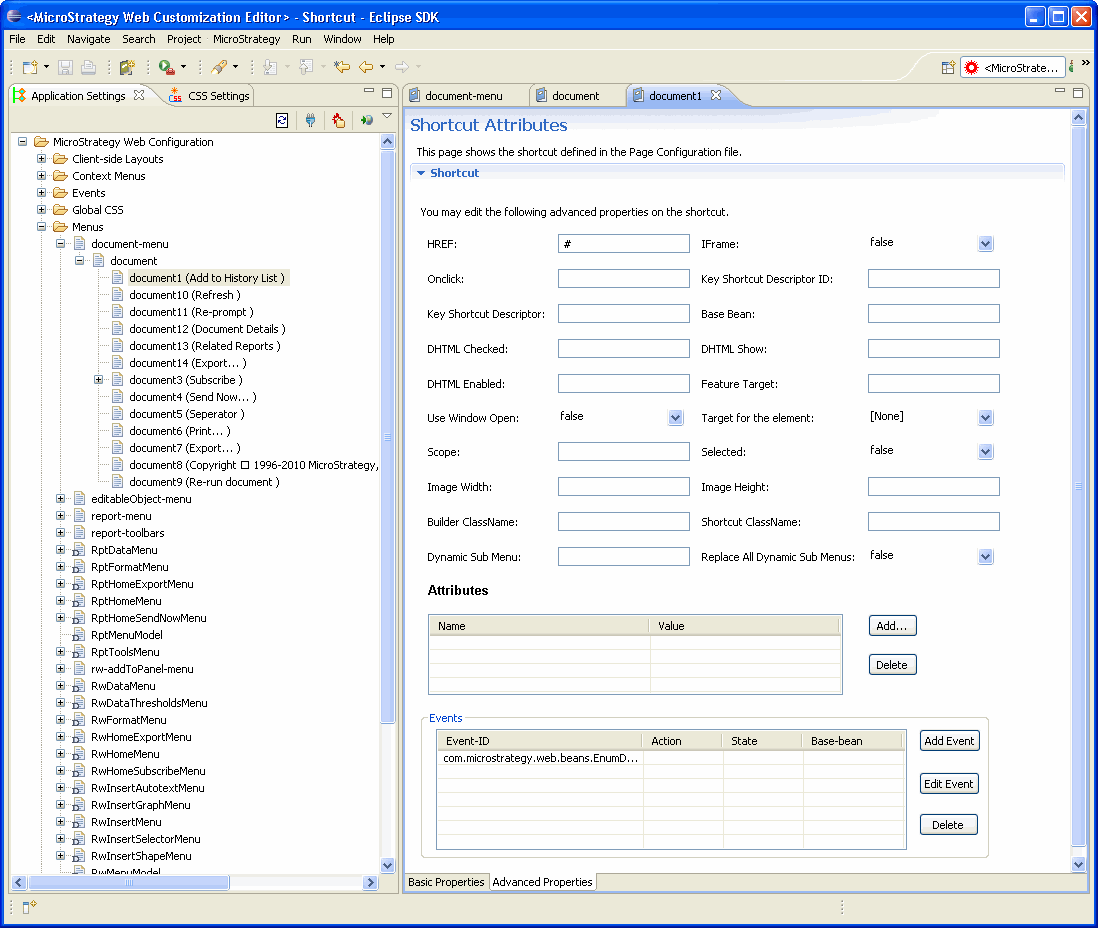Image resolution: width=1098 pixels, height=928 pixels.
Task: Go to the last edit location
Action: [x=342, y=67]
